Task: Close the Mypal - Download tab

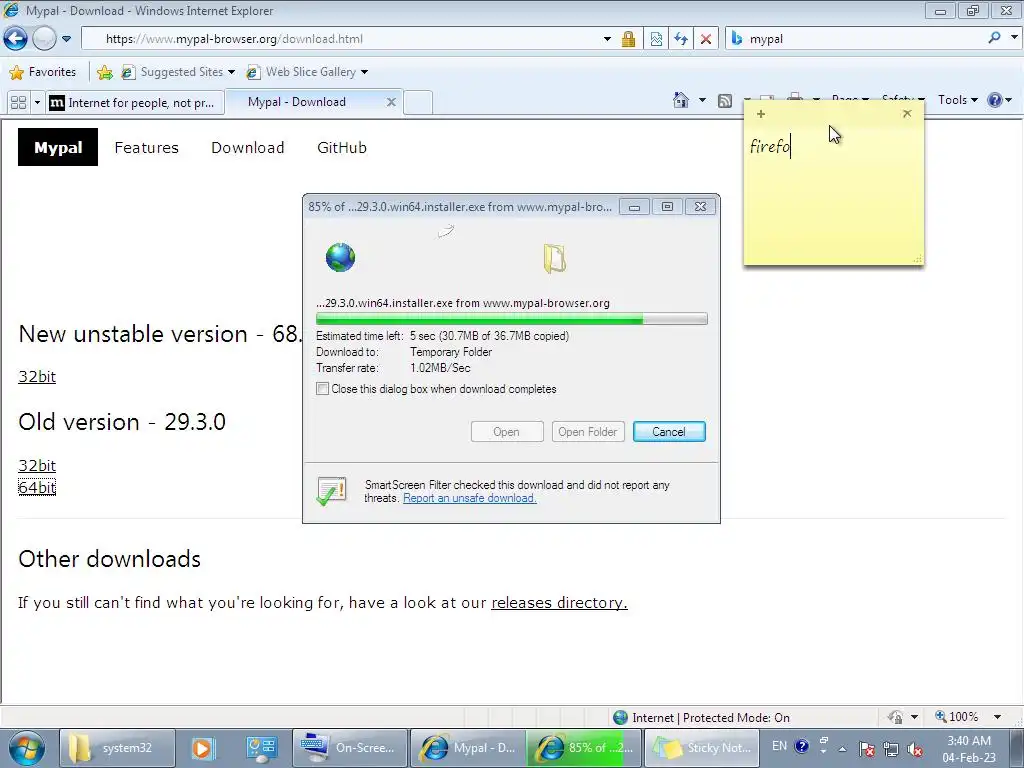Action: click(391, 102)
